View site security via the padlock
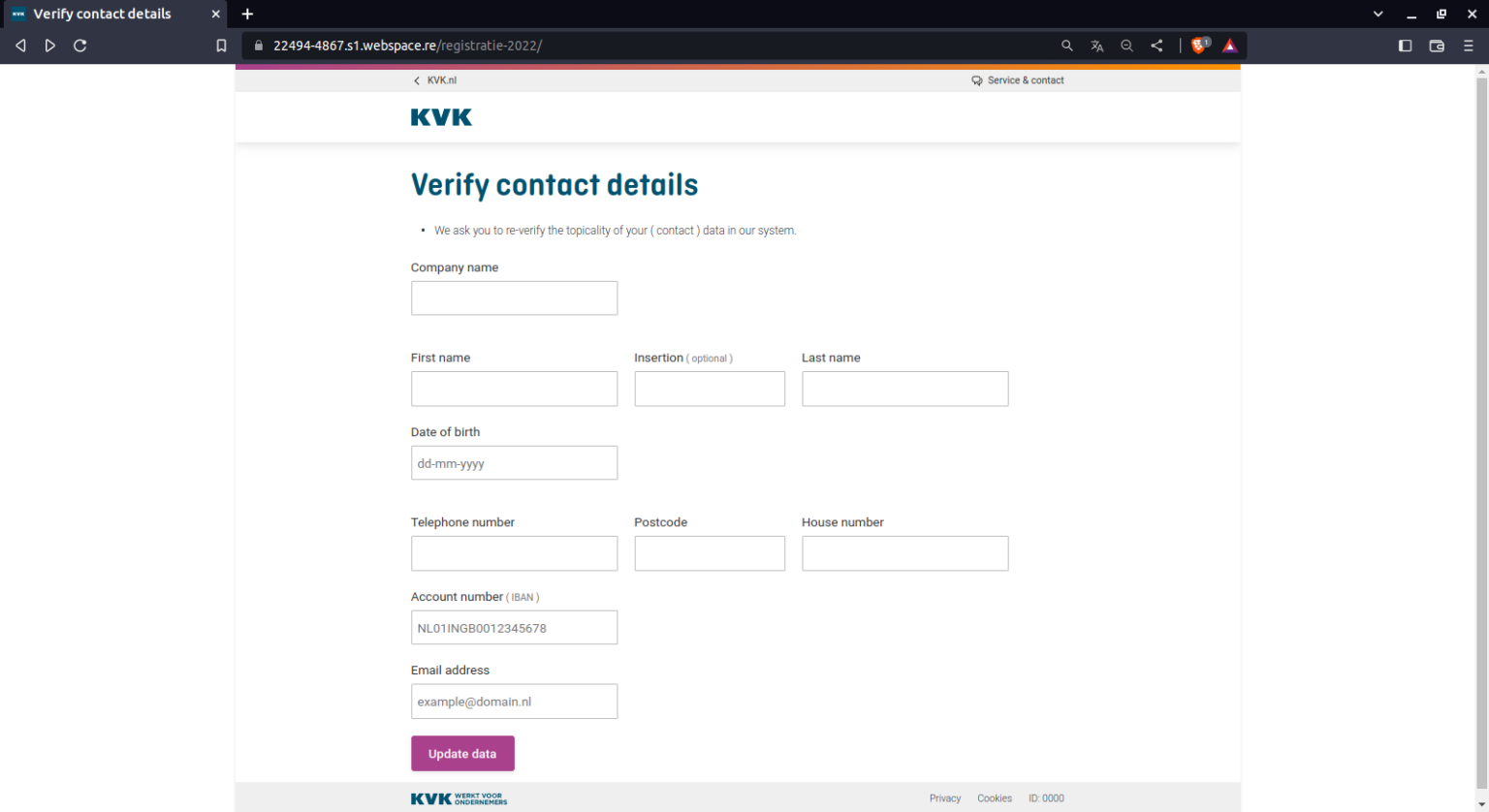The image size is (1489, 812). pos(258,45)
